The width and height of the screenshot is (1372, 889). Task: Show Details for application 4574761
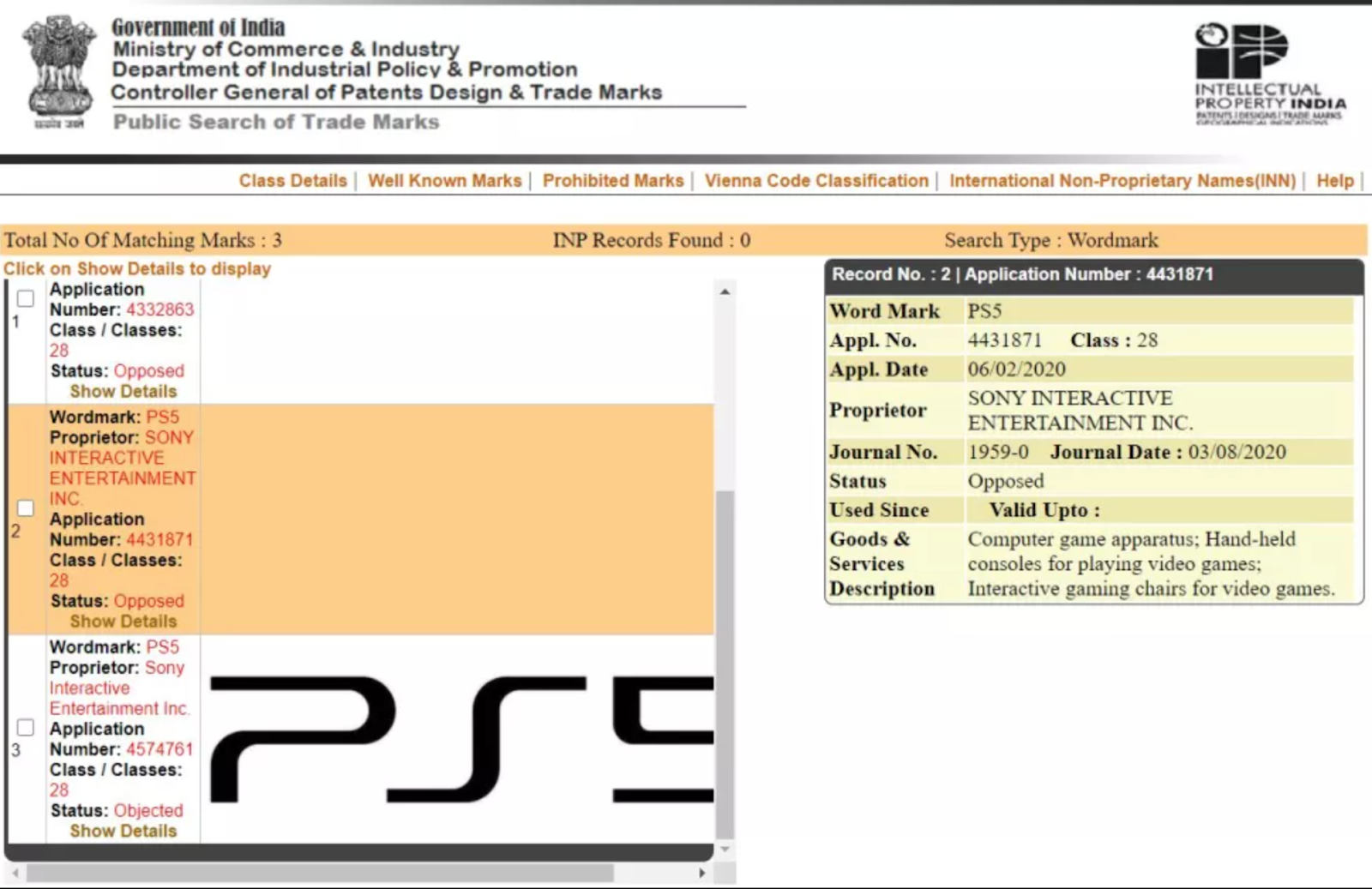coord(123,831)
